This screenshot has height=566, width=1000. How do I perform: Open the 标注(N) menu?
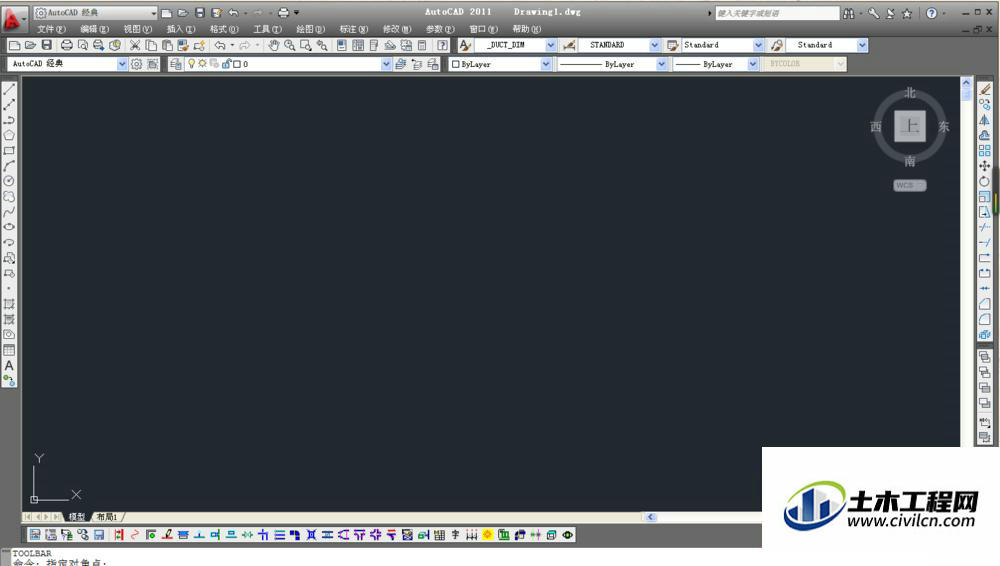coord(353,29)
